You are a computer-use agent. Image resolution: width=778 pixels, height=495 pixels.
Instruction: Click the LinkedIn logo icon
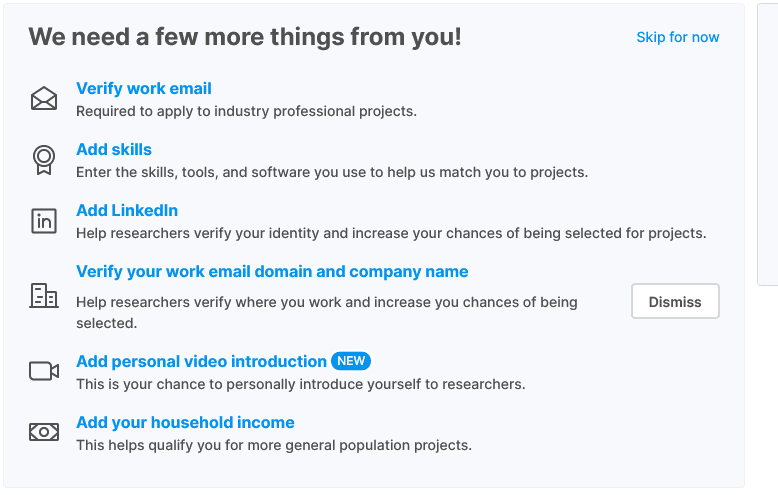tap(44, 221)
